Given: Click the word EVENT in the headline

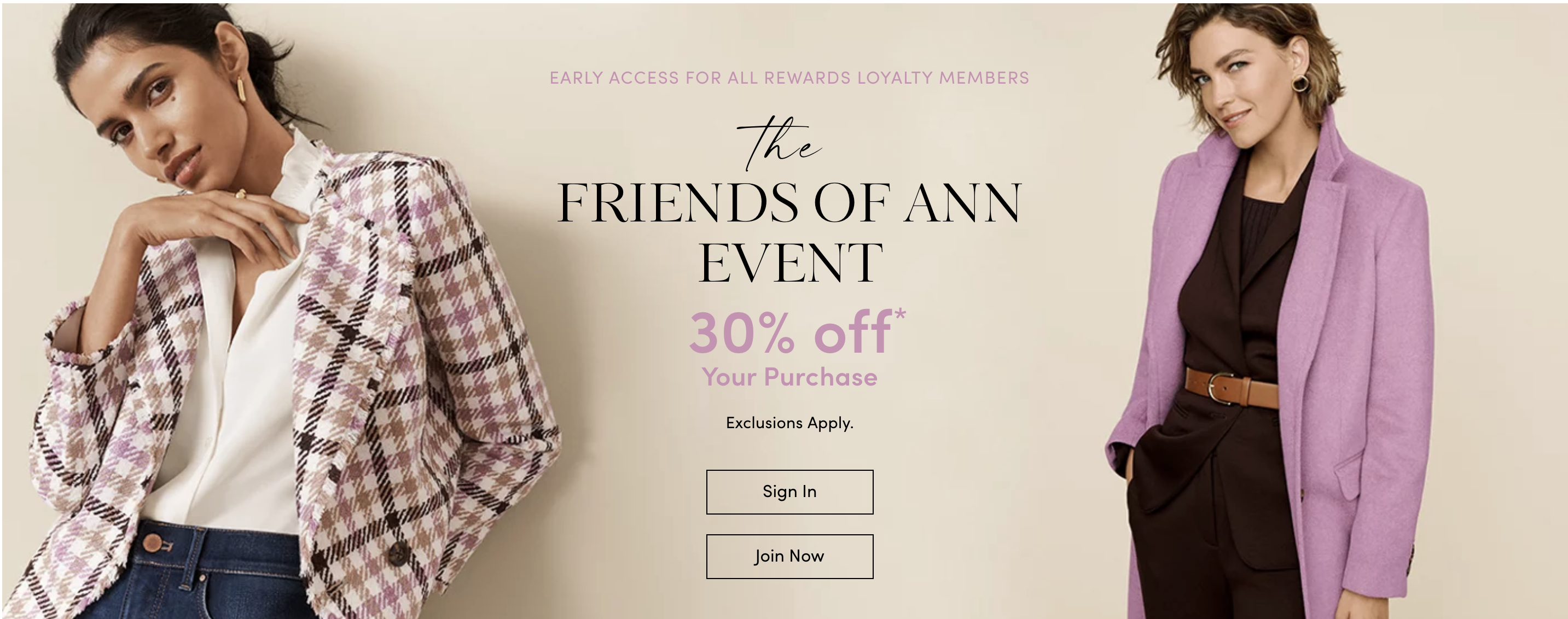Looking at the screenshot, I should (x=789, y=263).
